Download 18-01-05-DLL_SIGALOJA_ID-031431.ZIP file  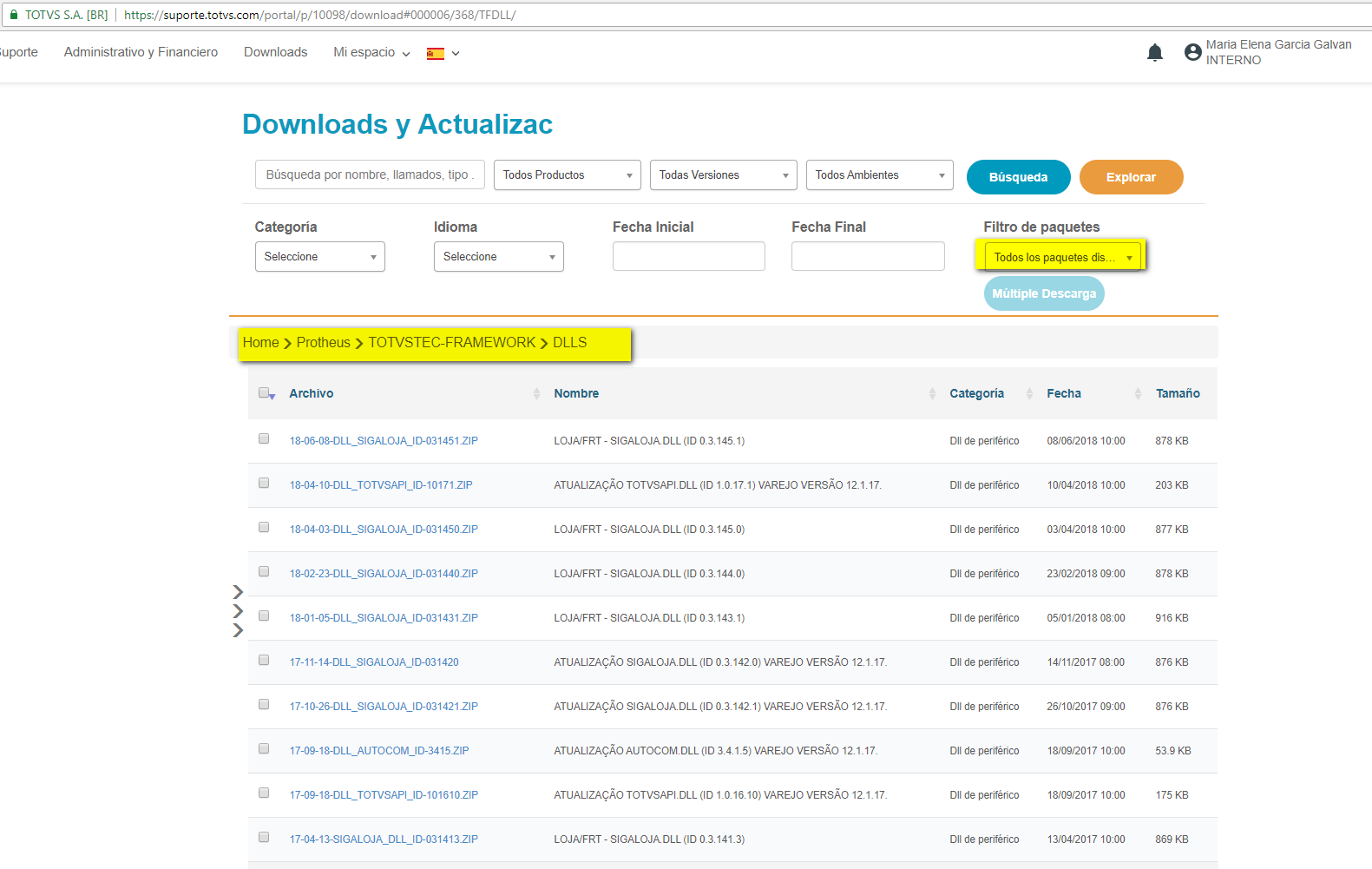[x=384, y=618]
